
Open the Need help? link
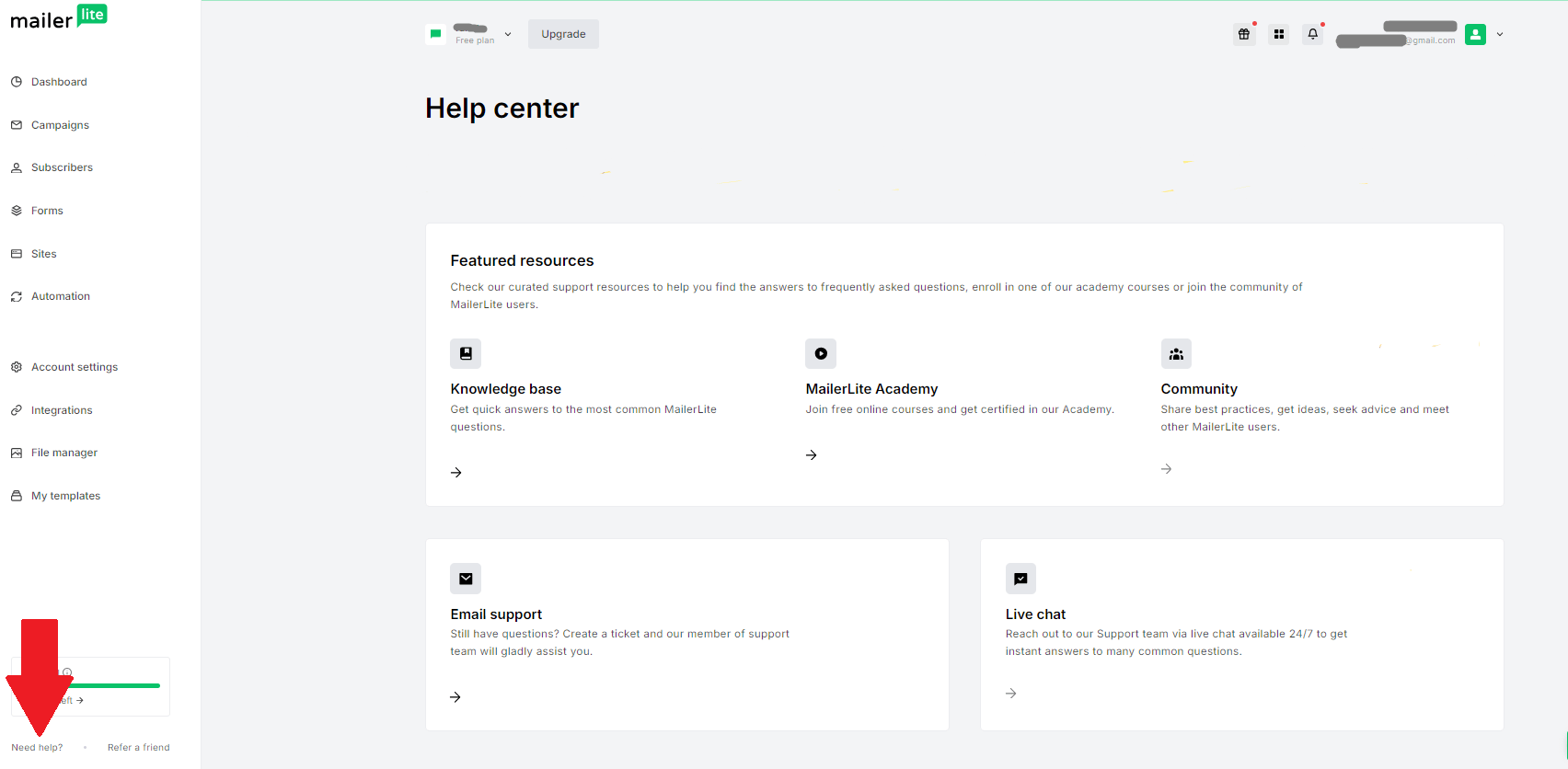click(x=37, y=747)
